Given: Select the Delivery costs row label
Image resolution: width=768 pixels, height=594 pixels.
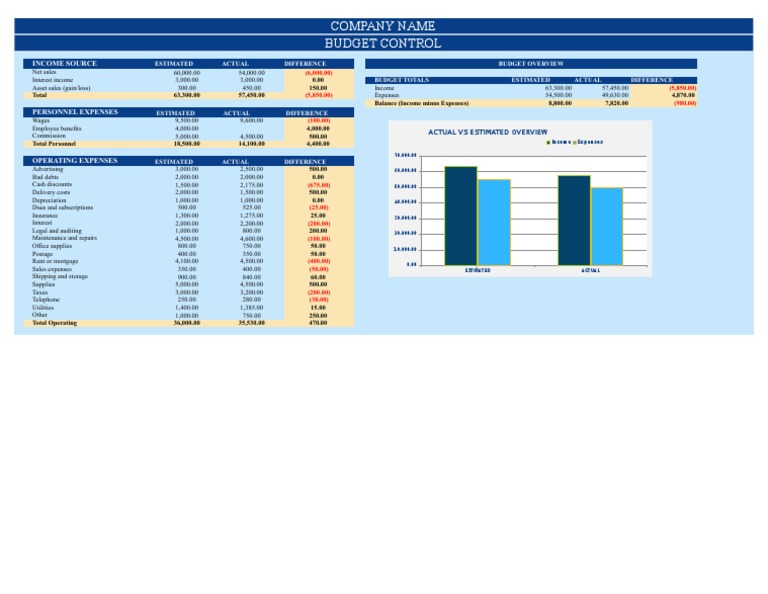Looking at the screenshot, I should tap(51, 192).
